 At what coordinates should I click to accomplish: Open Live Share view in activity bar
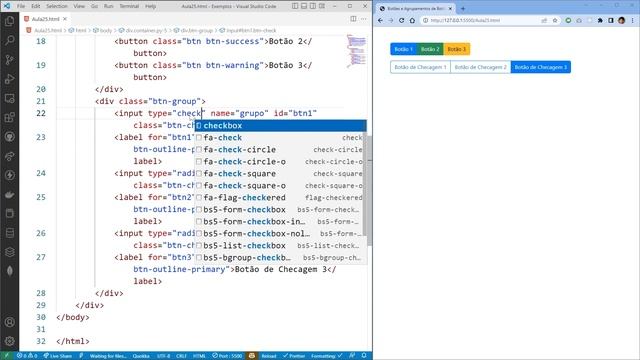click(9, 156)
